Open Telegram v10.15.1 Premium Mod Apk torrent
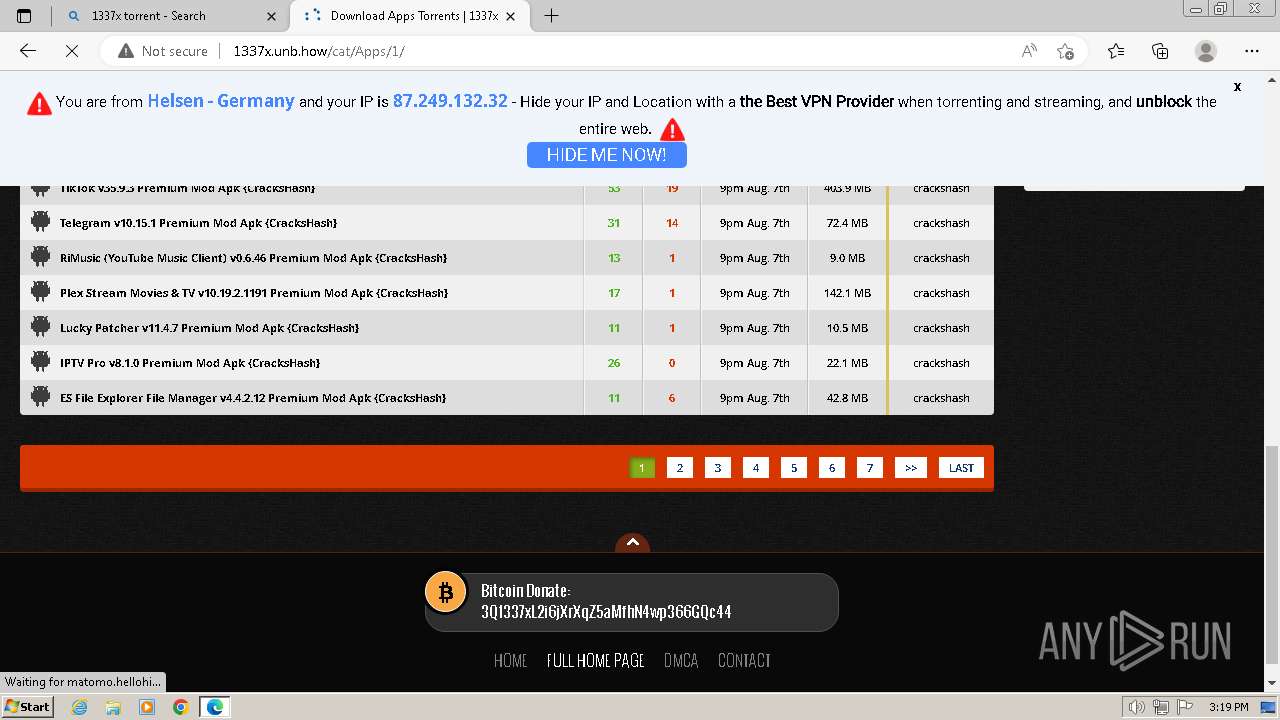This screenshot has width=1280, height=720. 198,223
